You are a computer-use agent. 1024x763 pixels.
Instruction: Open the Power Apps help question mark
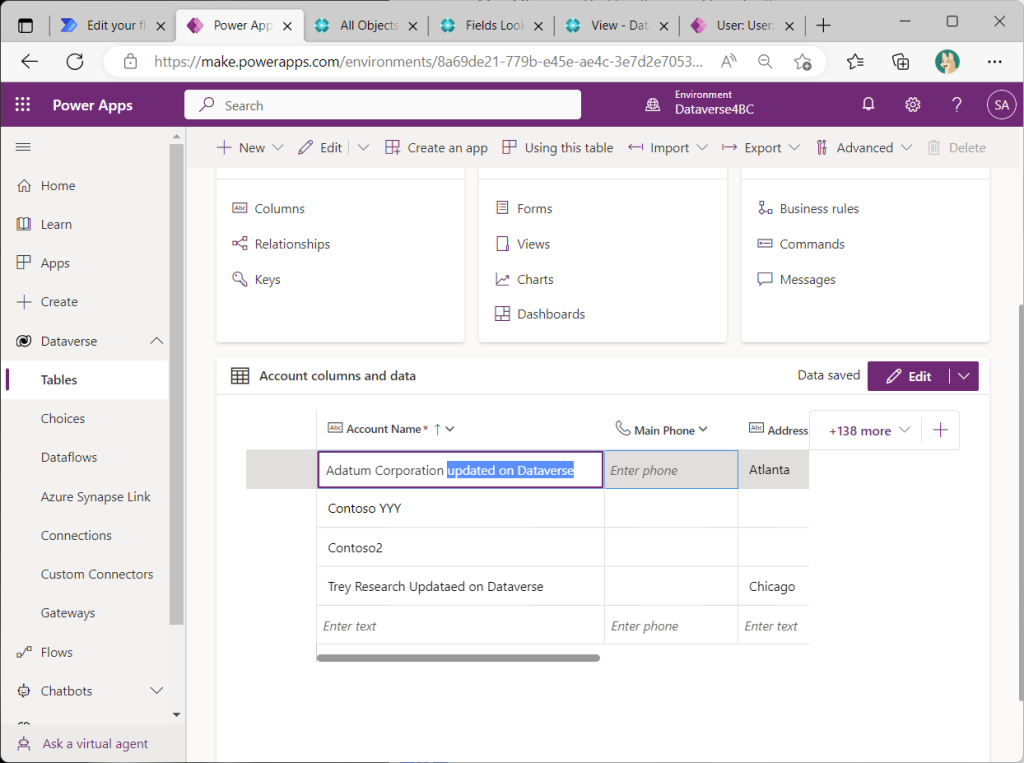coord(957,105)
